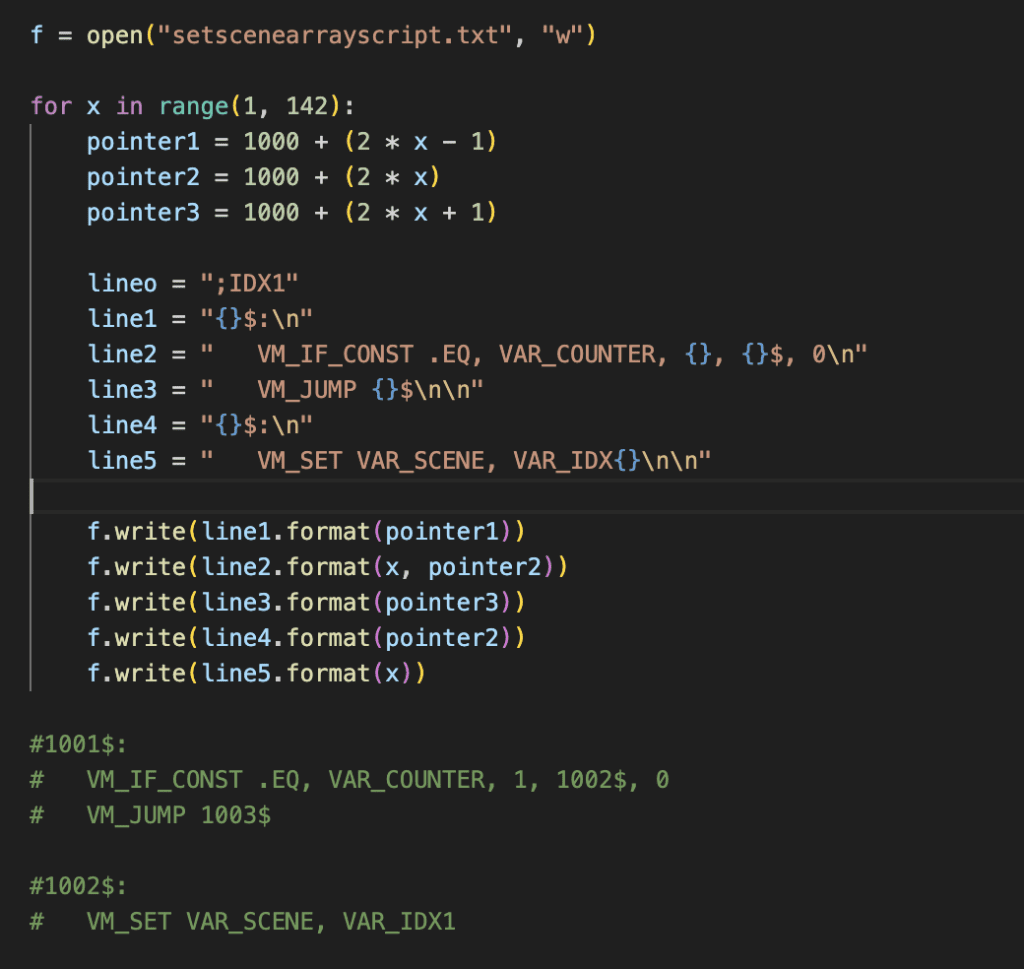
Task: Click the "w" mode string in open
Action: [x=562, y=35]
